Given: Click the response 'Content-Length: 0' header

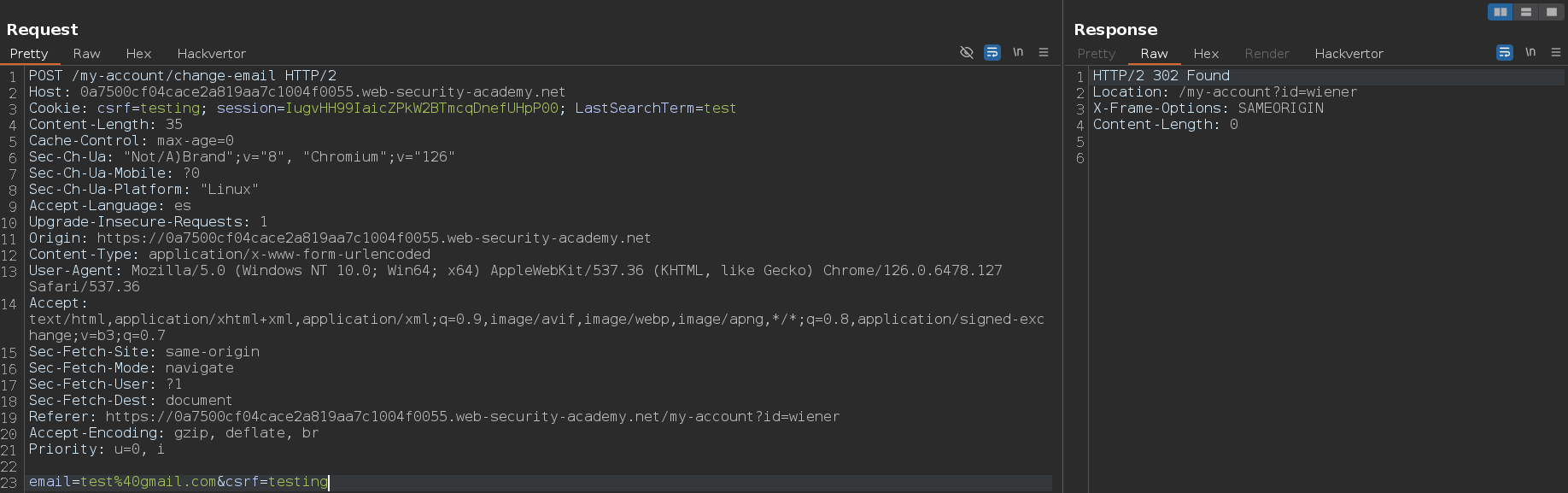Looking at the screenshot, I should tap(1166, 125).
